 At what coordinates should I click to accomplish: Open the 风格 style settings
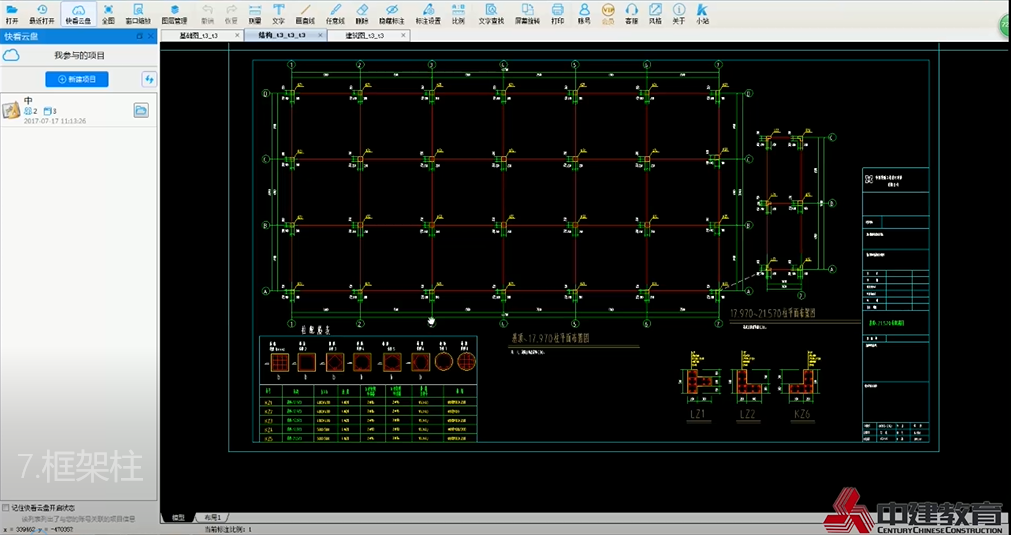(x=655, y=14)
